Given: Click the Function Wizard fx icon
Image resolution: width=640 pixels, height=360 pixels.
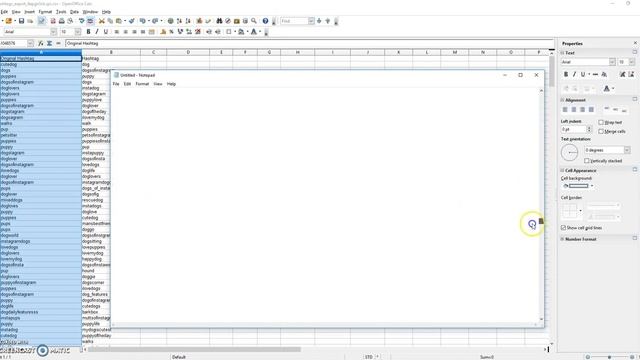Looking at the screenshot, I should [40, 43].
